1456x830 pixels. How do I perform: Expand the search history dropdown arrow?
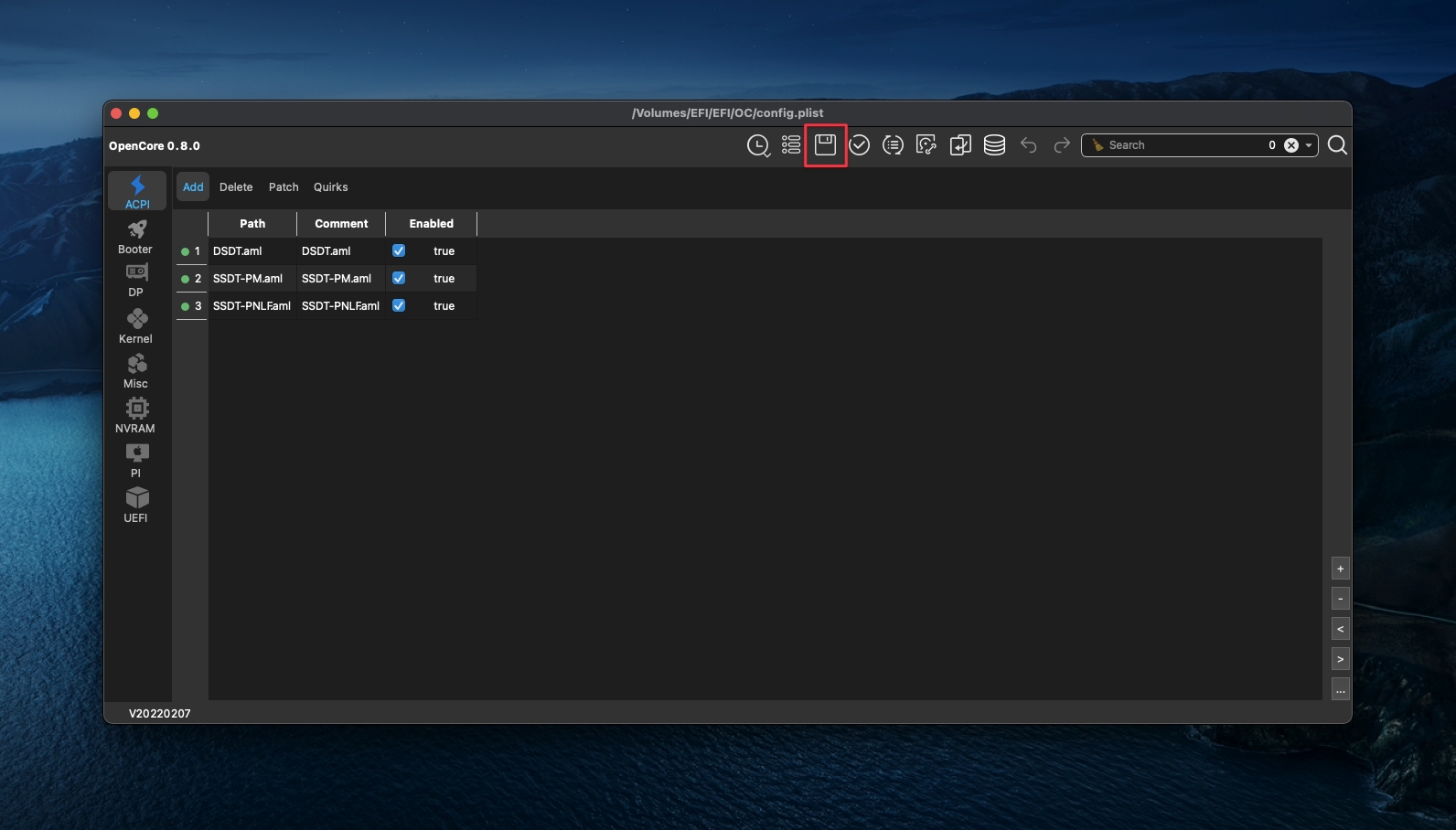[x=1309, y=145]
